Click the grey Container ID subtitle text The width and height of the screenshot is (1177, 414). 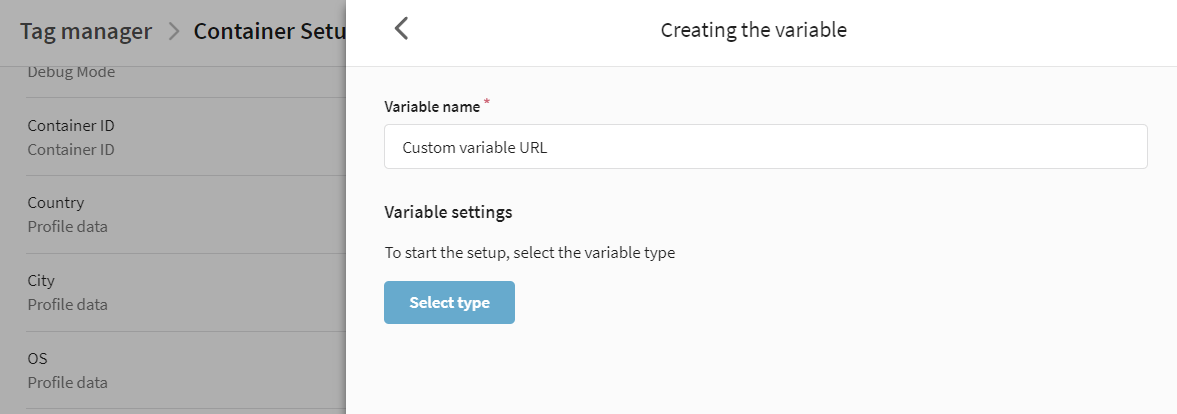click(x=71, y=149)
